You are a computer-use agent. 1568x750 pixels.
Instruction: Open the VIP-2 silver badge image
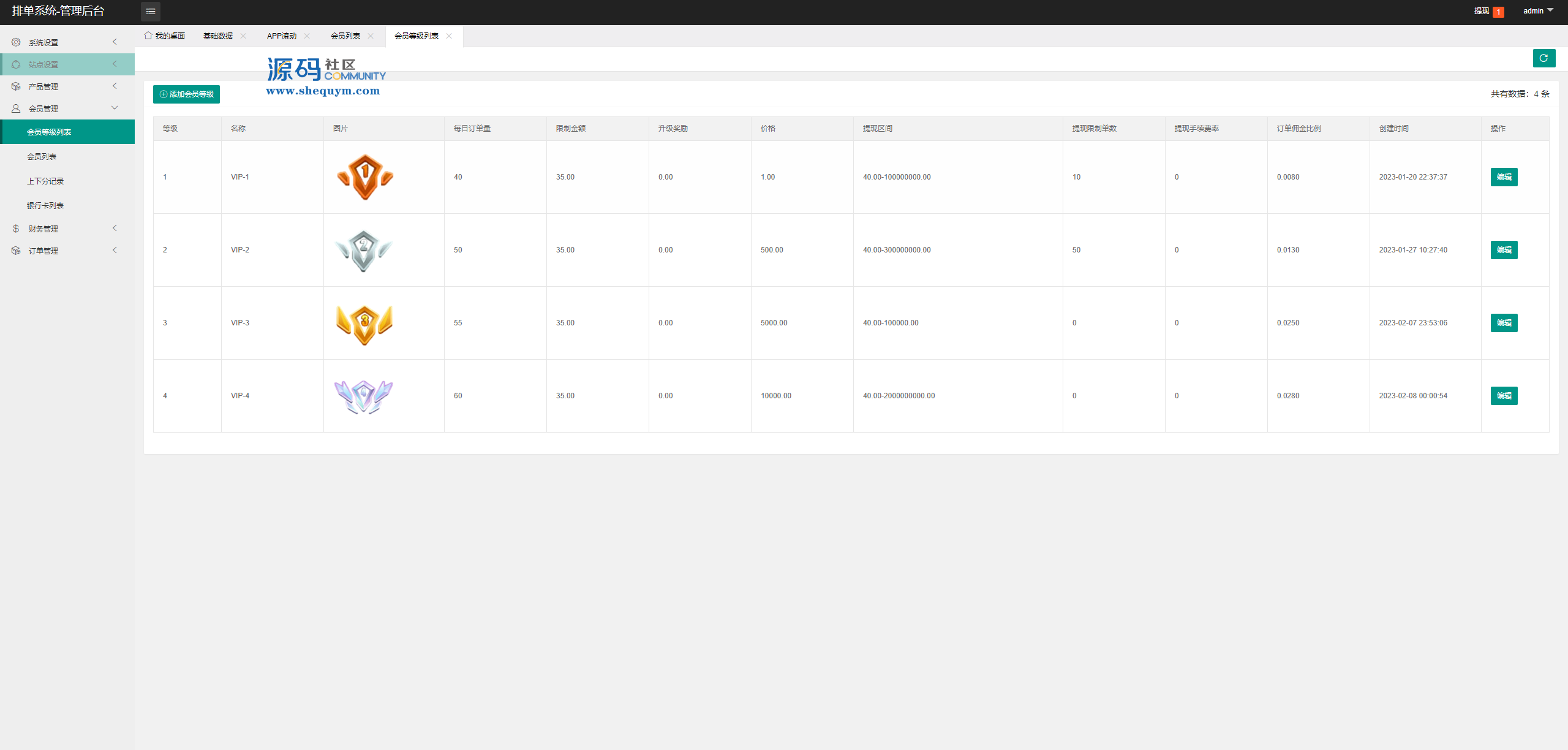pos(364,251)
